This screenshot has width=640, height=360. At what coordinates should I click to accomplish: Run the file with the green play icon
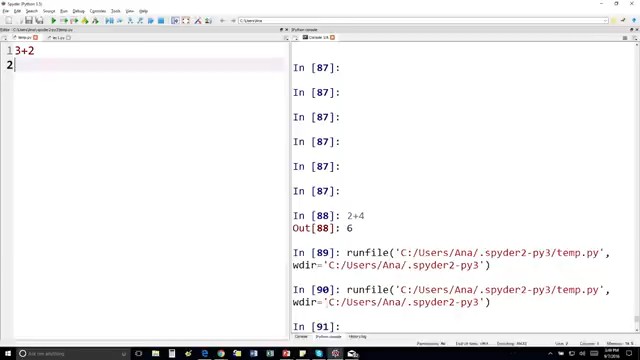pyautogui.click(x=53, y=20)
